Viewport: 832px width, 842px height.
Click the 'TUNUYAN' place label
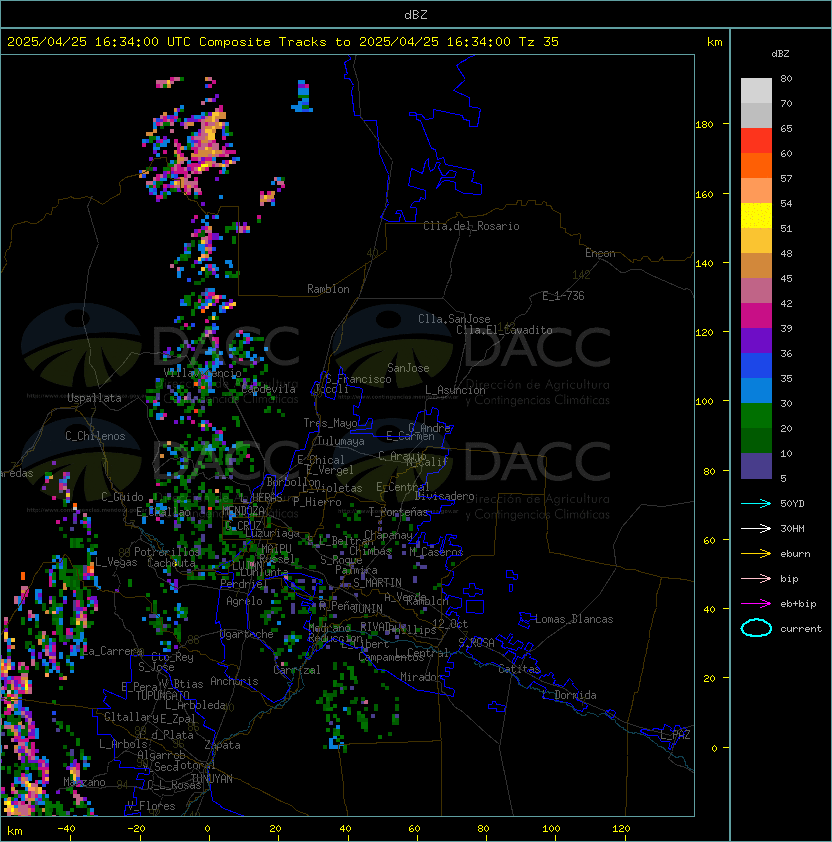click(212, 779)
